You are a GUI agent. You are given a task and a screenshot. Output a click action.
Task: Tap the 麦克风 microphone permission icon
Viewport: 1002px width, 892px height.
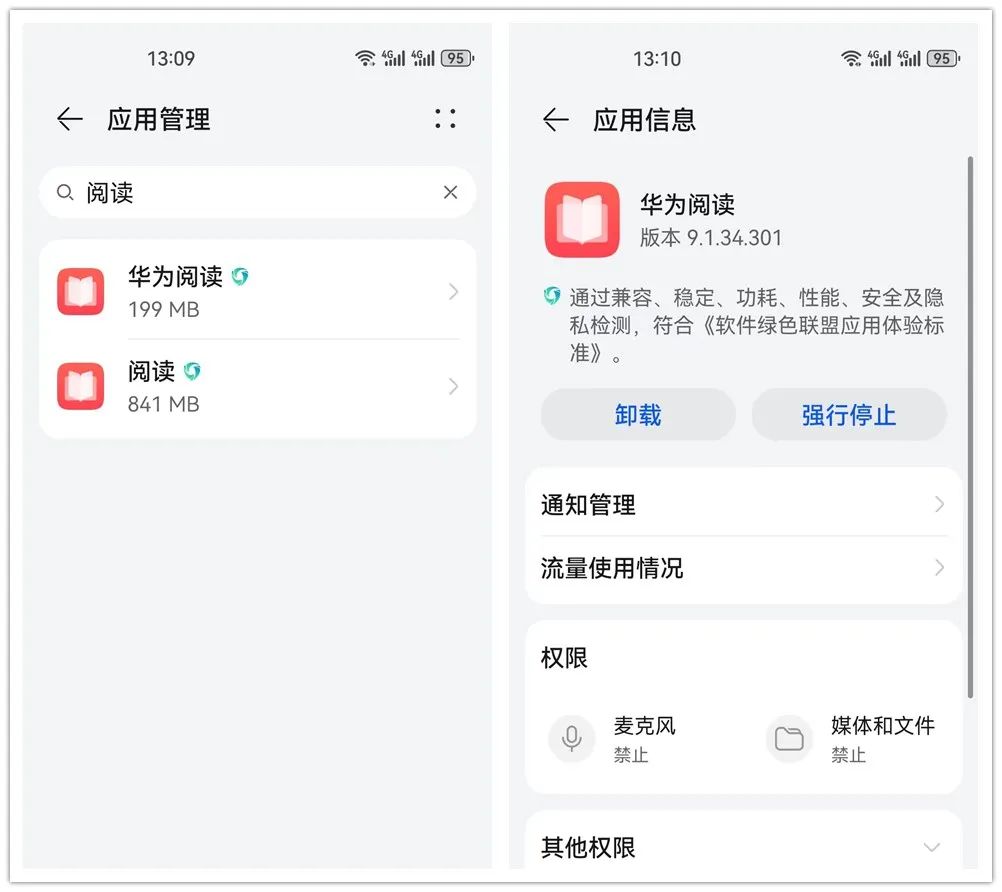[572, 739]
